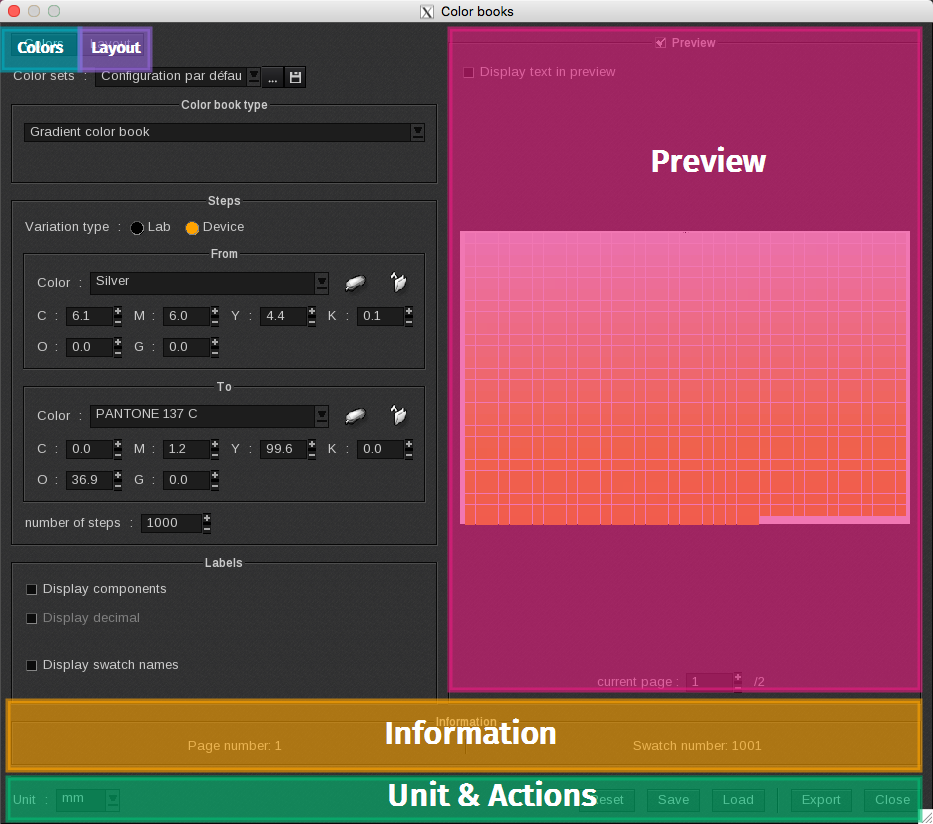Increase the current page with its plus arrow
Viewport: 933px width, 824px height.
737,676
